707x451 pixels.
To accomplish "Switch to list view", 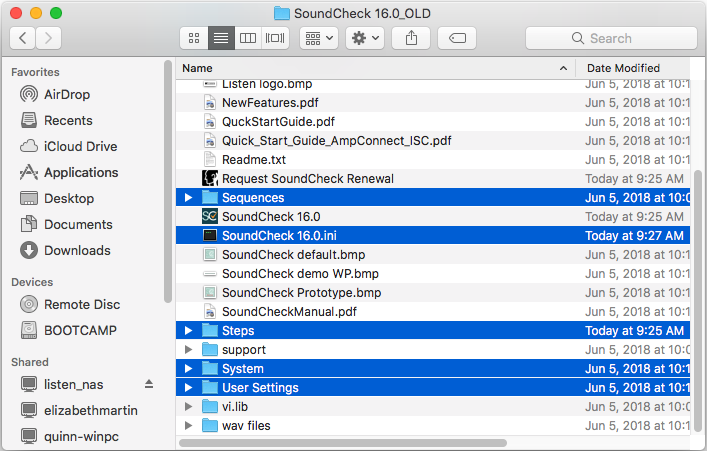I will 221,38.
